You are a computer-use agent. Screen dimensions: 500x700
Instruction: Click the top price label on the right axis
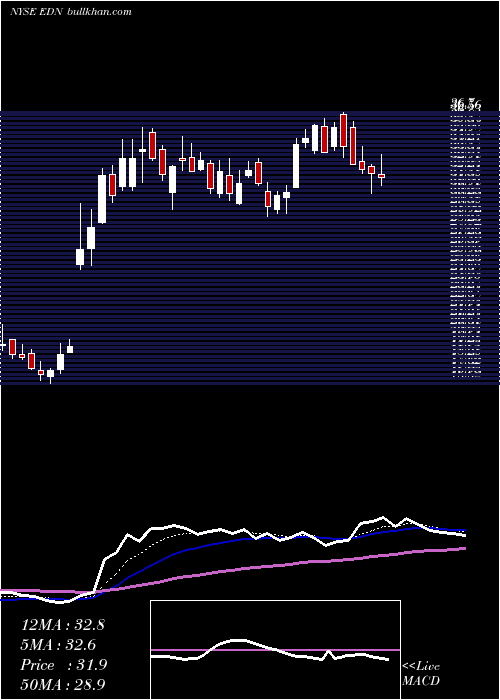tap(466, 106)
